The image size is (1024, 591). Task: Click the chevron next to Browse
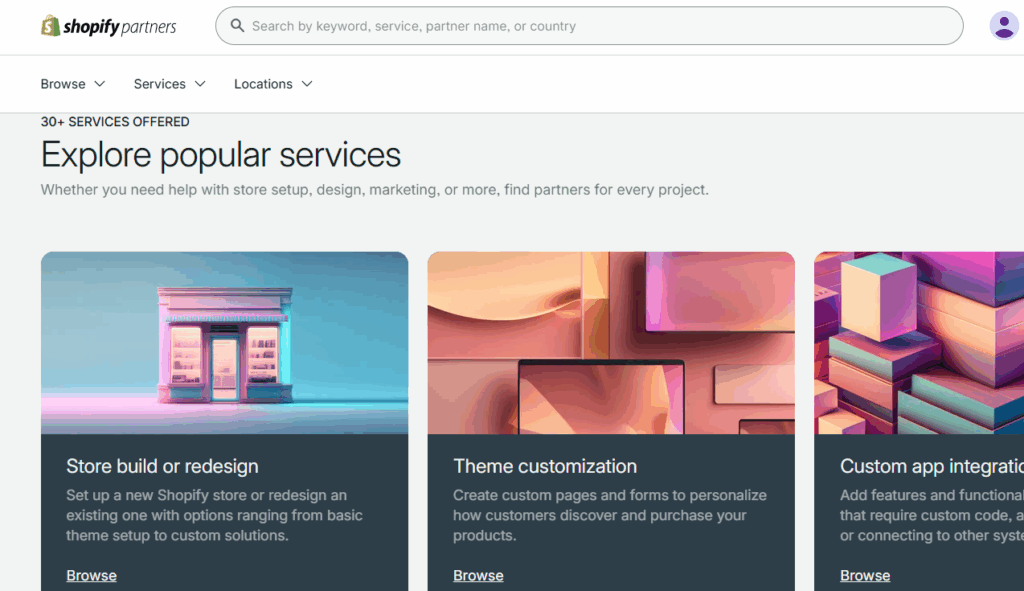99,84
